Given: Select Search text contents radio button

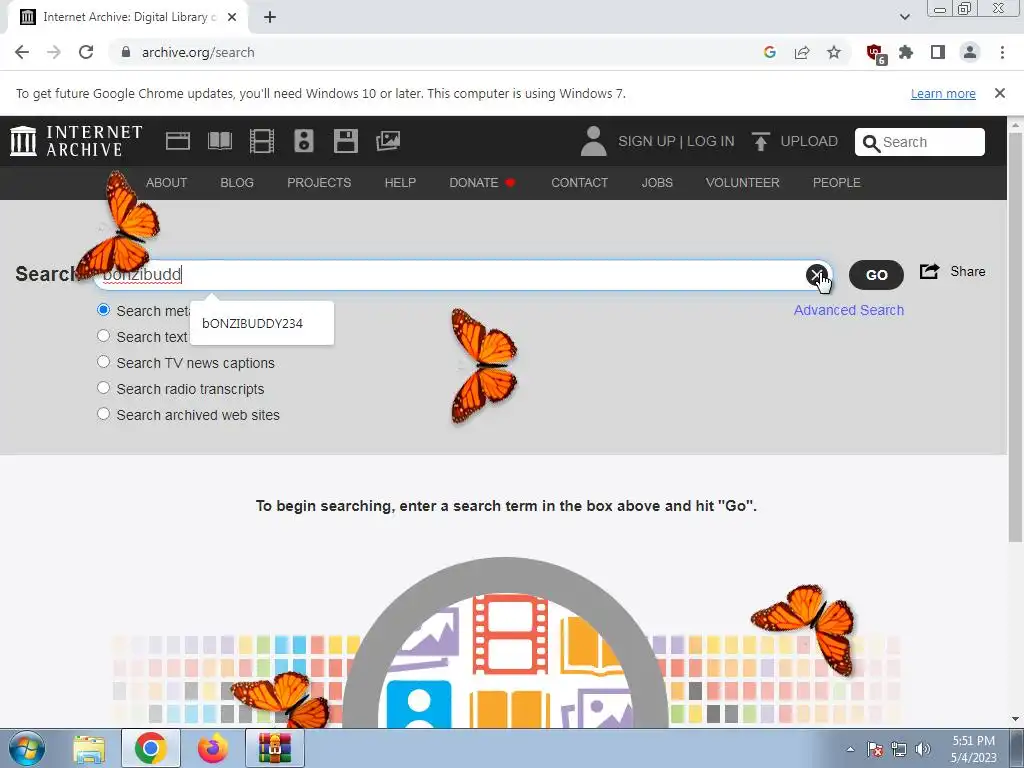Looking at the screenshot, I should click(x=103, y=336).
